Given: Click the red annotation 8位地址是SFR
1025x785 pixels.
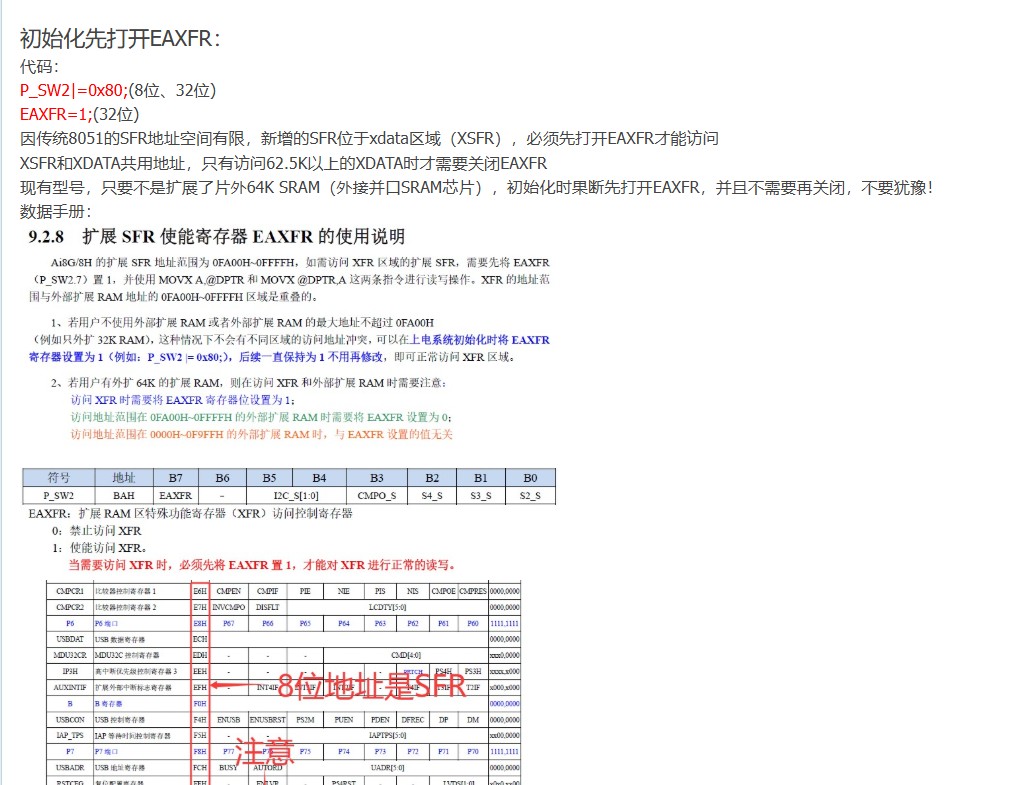Looking at the screenshot, I should pyautogui.click(x=371, y=686).
